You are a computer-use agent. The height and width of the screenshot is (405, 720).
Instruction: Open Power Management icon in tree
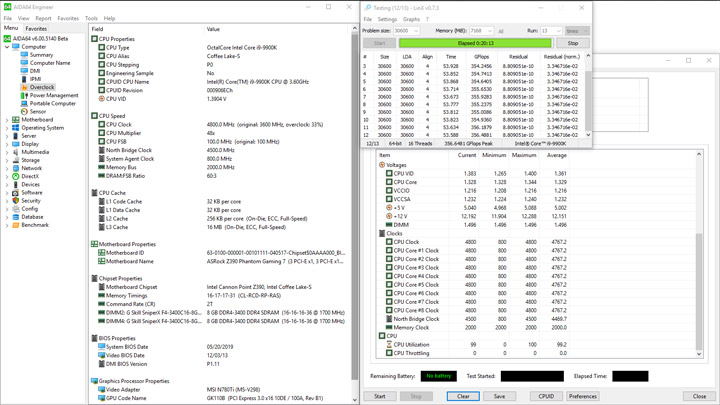pos(24,96)
